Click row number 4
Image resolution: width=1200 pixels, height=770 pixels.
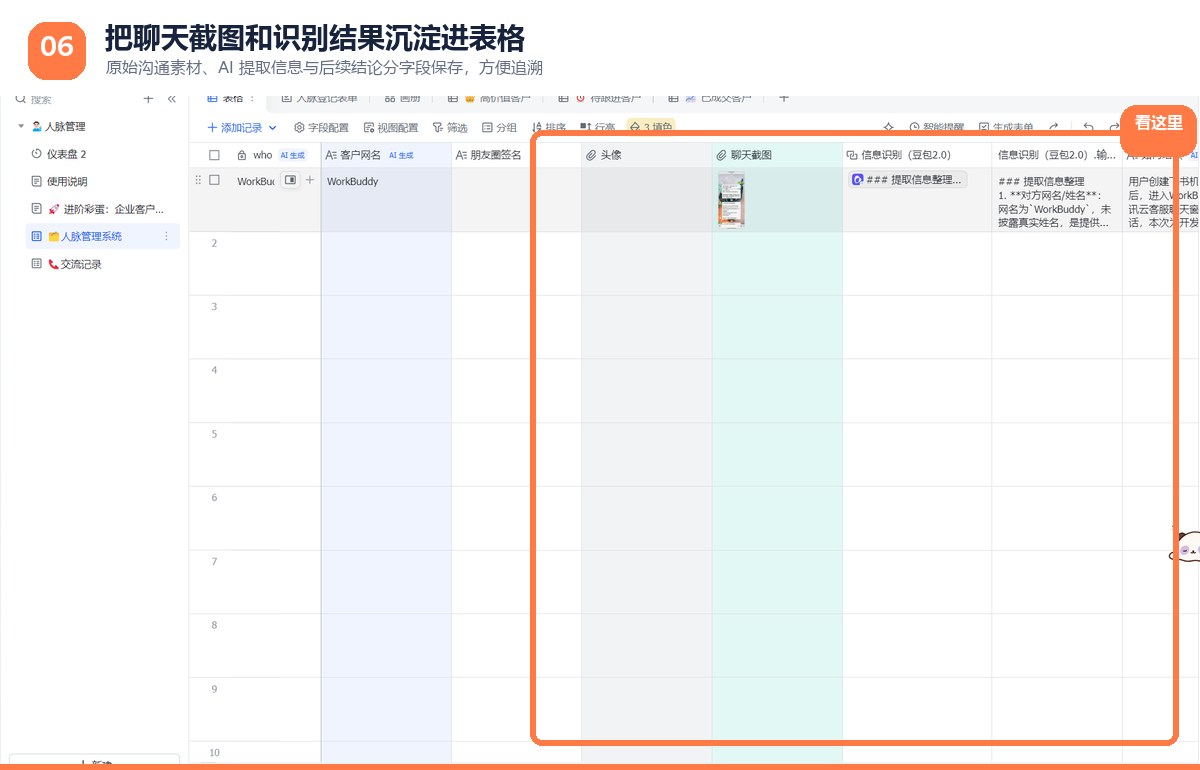tap(214, 371)
